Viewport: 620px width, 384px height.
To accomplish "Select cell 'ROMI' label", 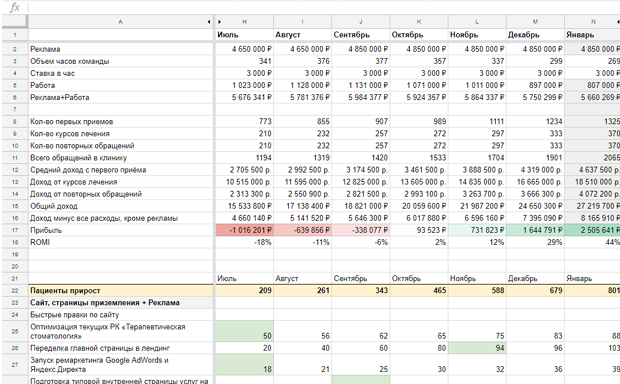I will [121, 242].
